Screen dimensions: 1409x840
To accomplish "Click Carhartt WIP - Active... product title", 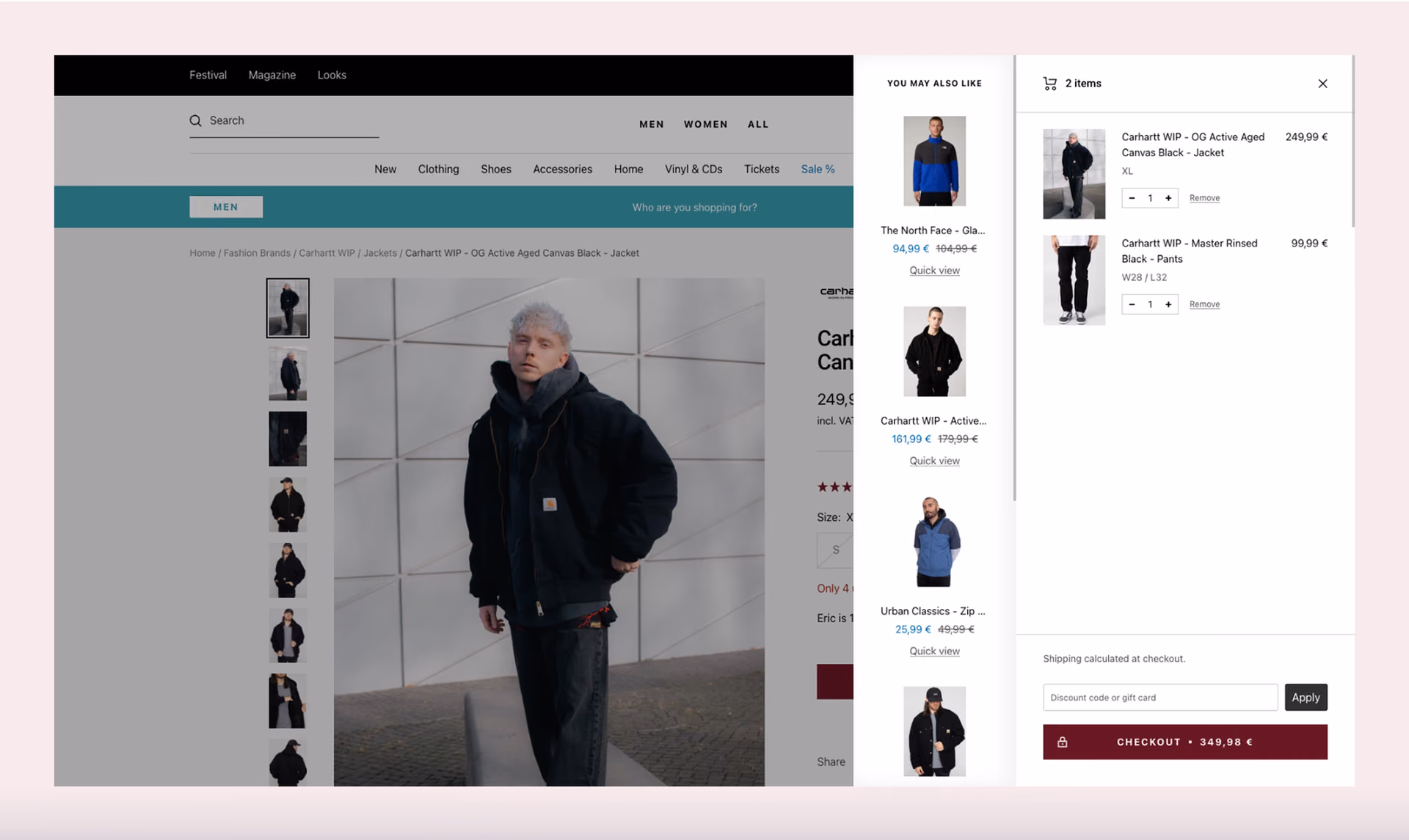I will click(933, 421).
